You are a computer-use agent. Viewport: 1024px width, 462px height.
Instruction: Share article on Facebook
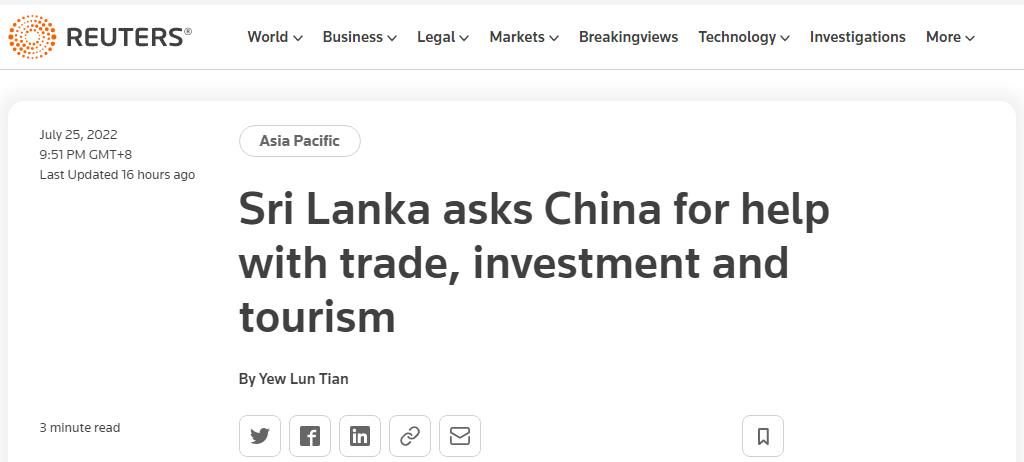coord(310,436)
